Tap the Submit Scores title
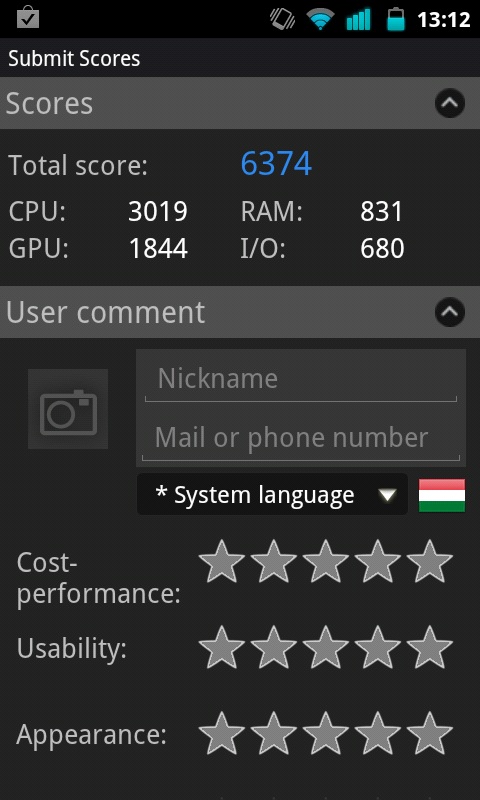This screenshot has height=800, width=480. (74, 59)
